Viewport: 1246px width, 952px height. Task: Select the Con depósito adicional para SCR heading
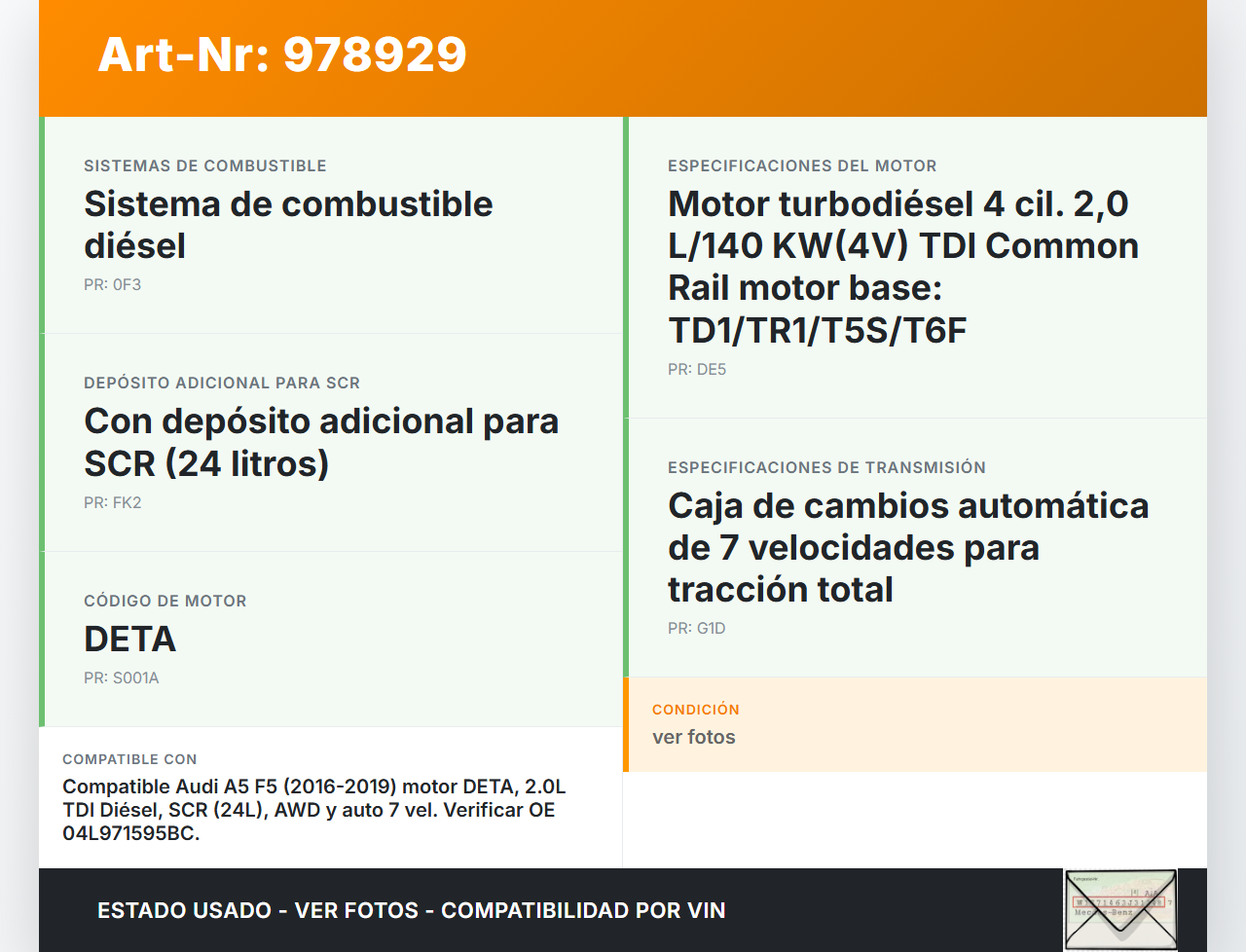(321, 442)
